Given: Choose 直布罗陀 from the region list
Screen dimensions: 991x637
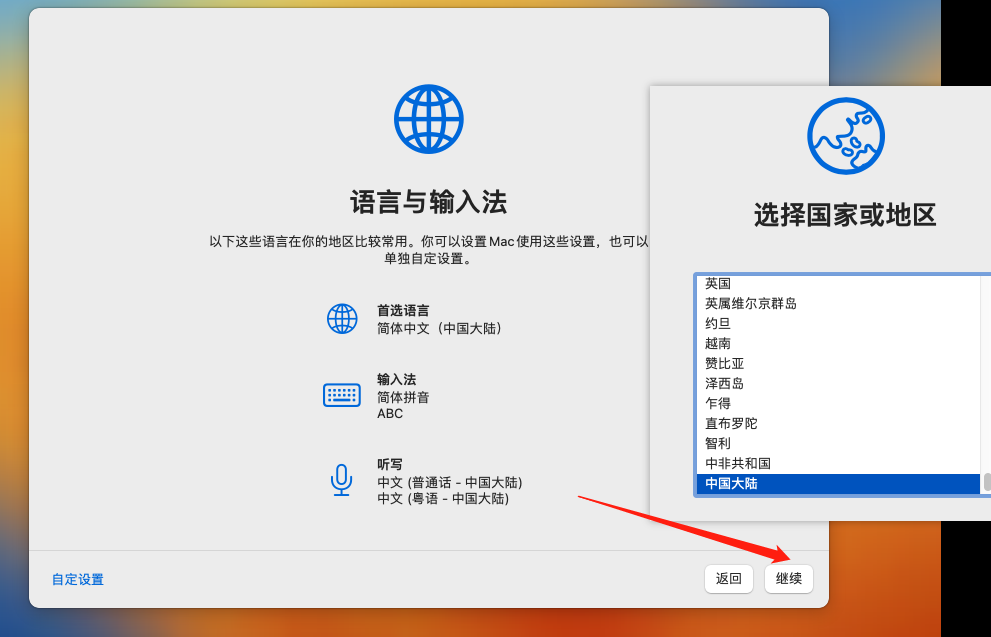Looking at the screenshot, I should (x=731, y=423).
